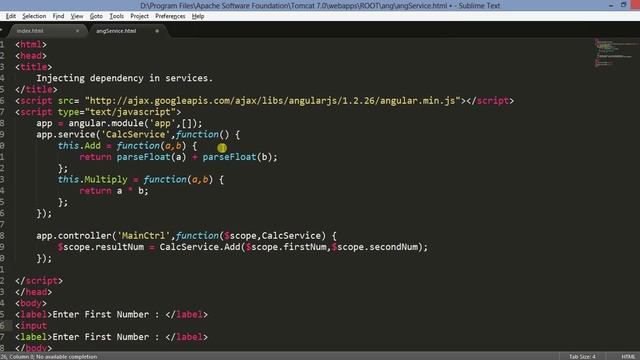Open the Help menu
The width and height of the screenshot is (640, 360).
[x=198, y=16]
